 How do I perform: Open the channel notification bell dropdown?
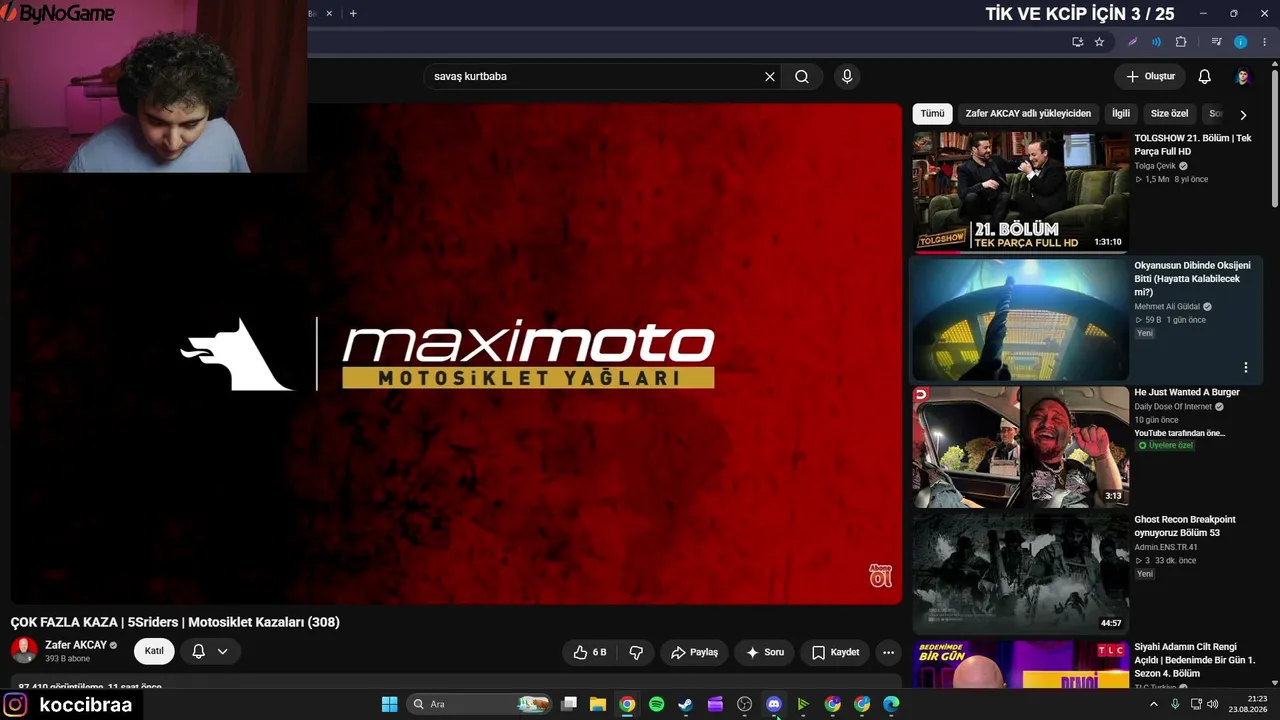[210, 651]
